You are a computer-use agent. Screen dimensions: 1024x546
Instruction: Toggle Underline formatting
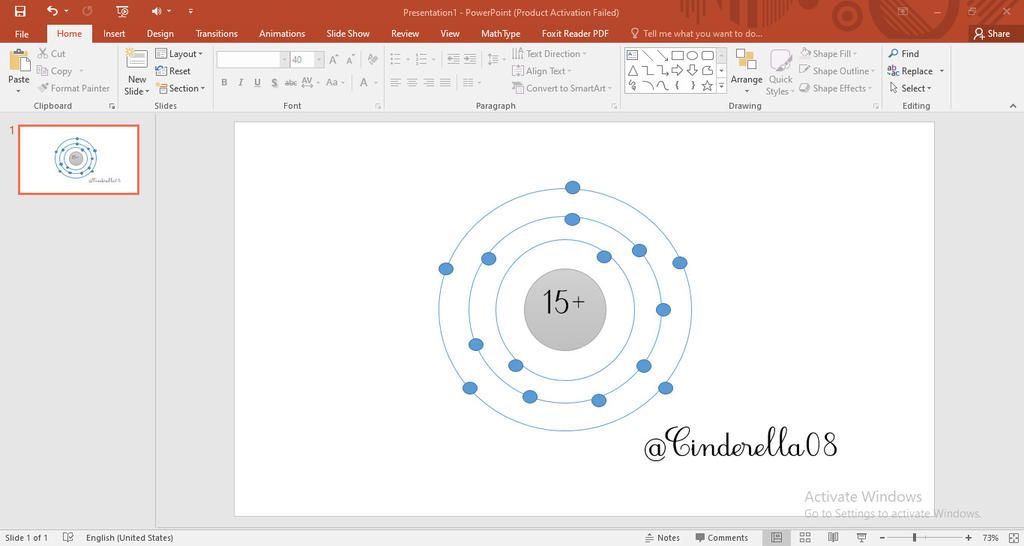[257, 82]
